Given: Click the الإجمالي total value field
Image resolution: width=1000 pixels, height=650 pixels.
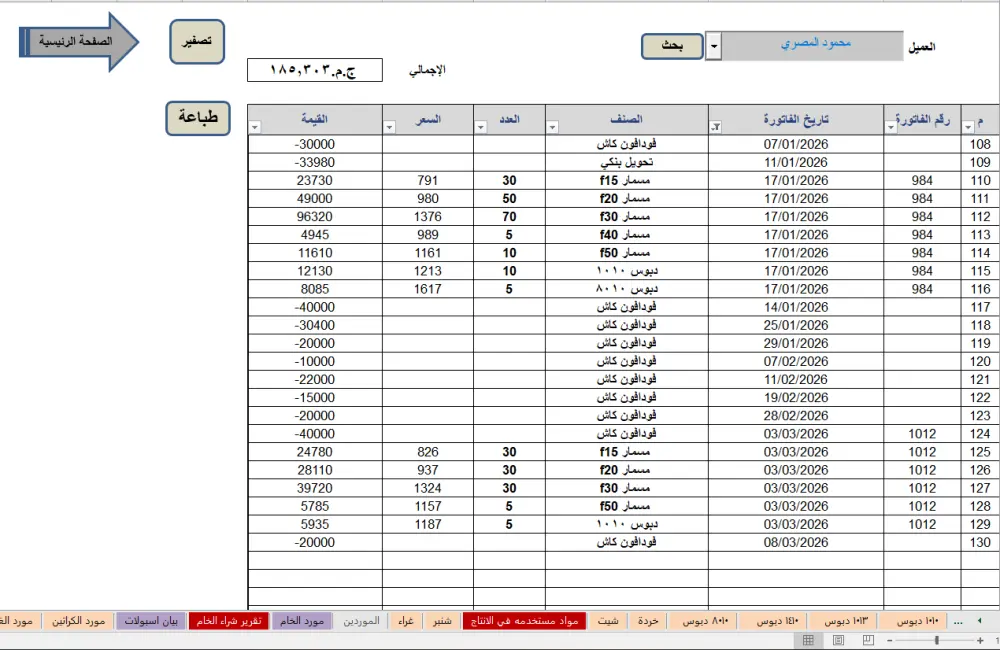Looking at the screenshot, I should pyautogui.click(x=315, y=70).
